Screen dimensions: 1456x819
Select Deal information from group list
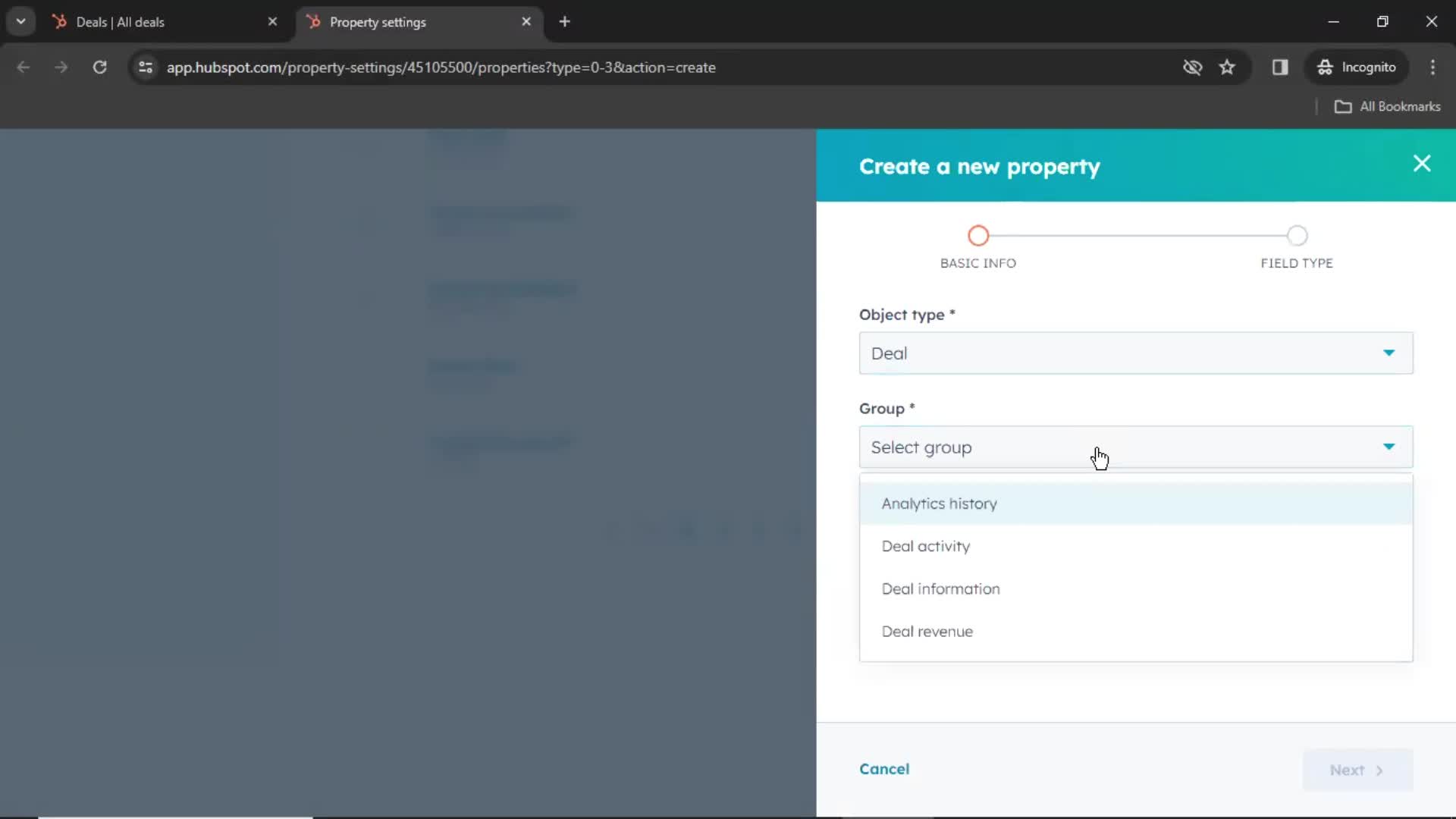pos(940,588)
